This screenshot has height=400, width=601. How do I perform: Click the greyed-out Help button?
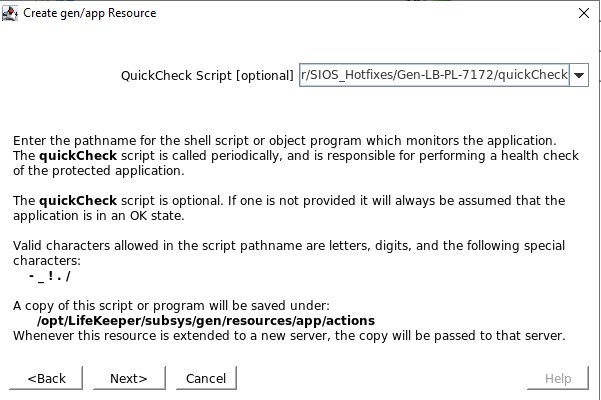(x=558, y=378)
